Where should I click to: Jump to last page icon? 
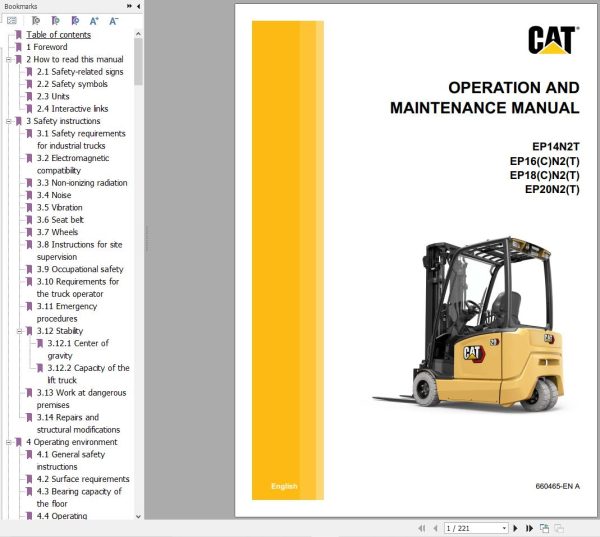click(529, 528)
